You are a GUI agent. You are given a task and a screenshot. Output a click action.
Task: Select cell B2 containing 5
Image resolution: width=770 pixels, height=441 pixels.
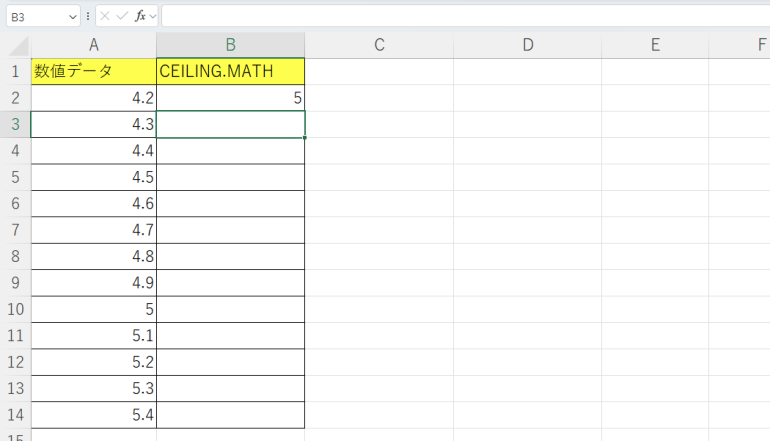230,98
